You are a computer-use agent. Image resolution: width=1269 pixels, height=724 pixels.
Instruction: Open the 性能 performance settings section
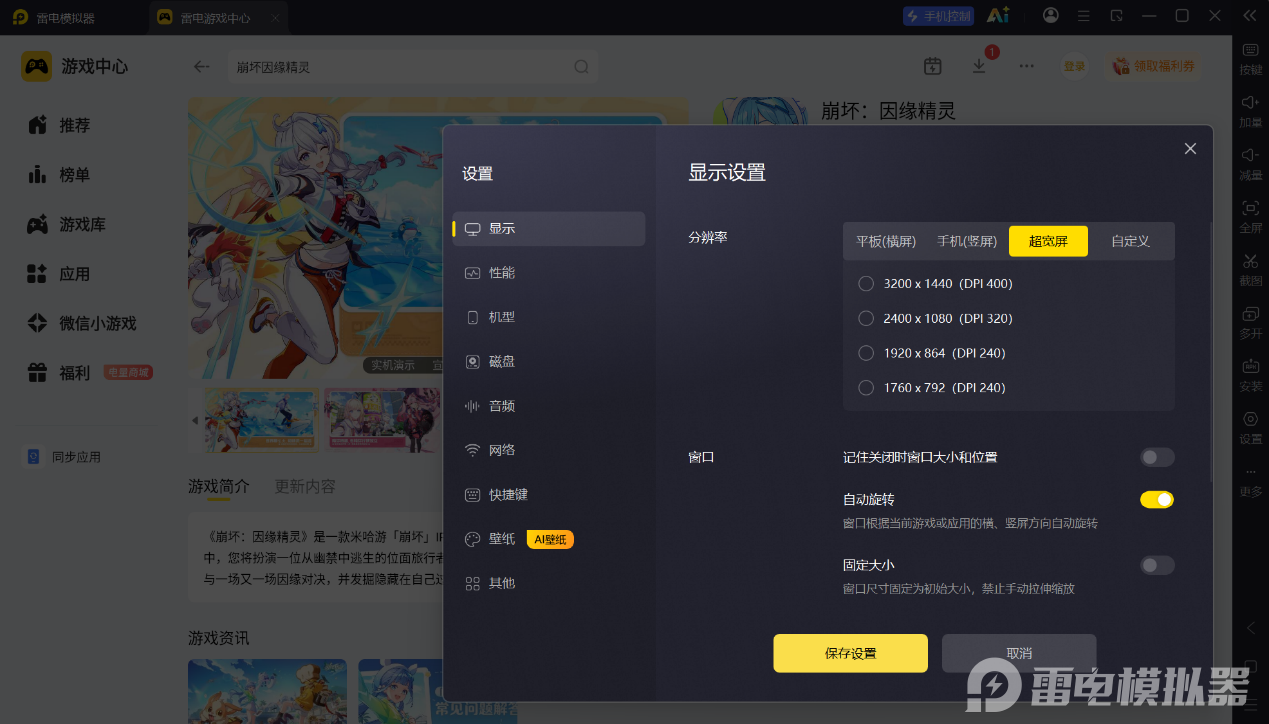point(549,273)
